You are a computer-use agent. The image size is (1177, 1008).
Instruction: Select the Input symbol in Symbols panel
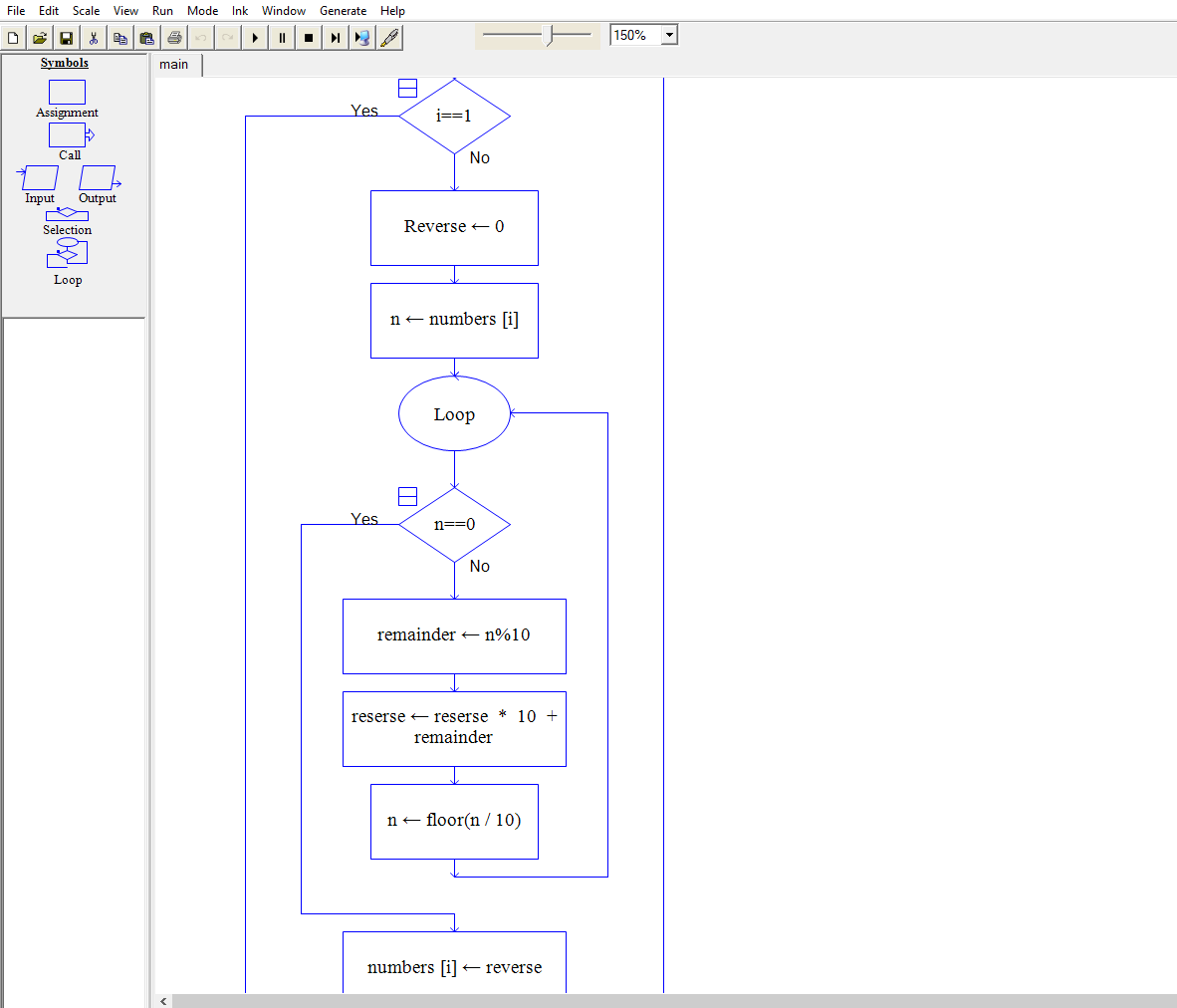click(38, 177)
